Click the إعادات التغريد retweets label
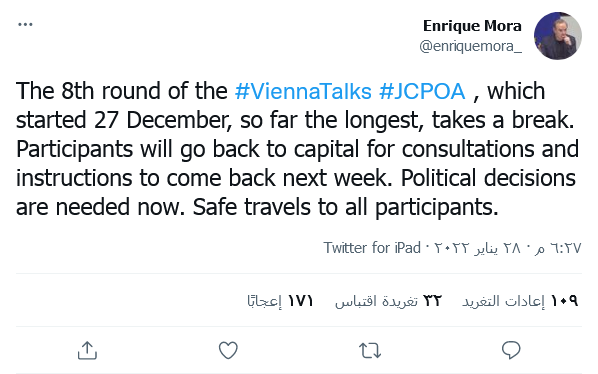598x374 pixels. [x=503, y=301]
